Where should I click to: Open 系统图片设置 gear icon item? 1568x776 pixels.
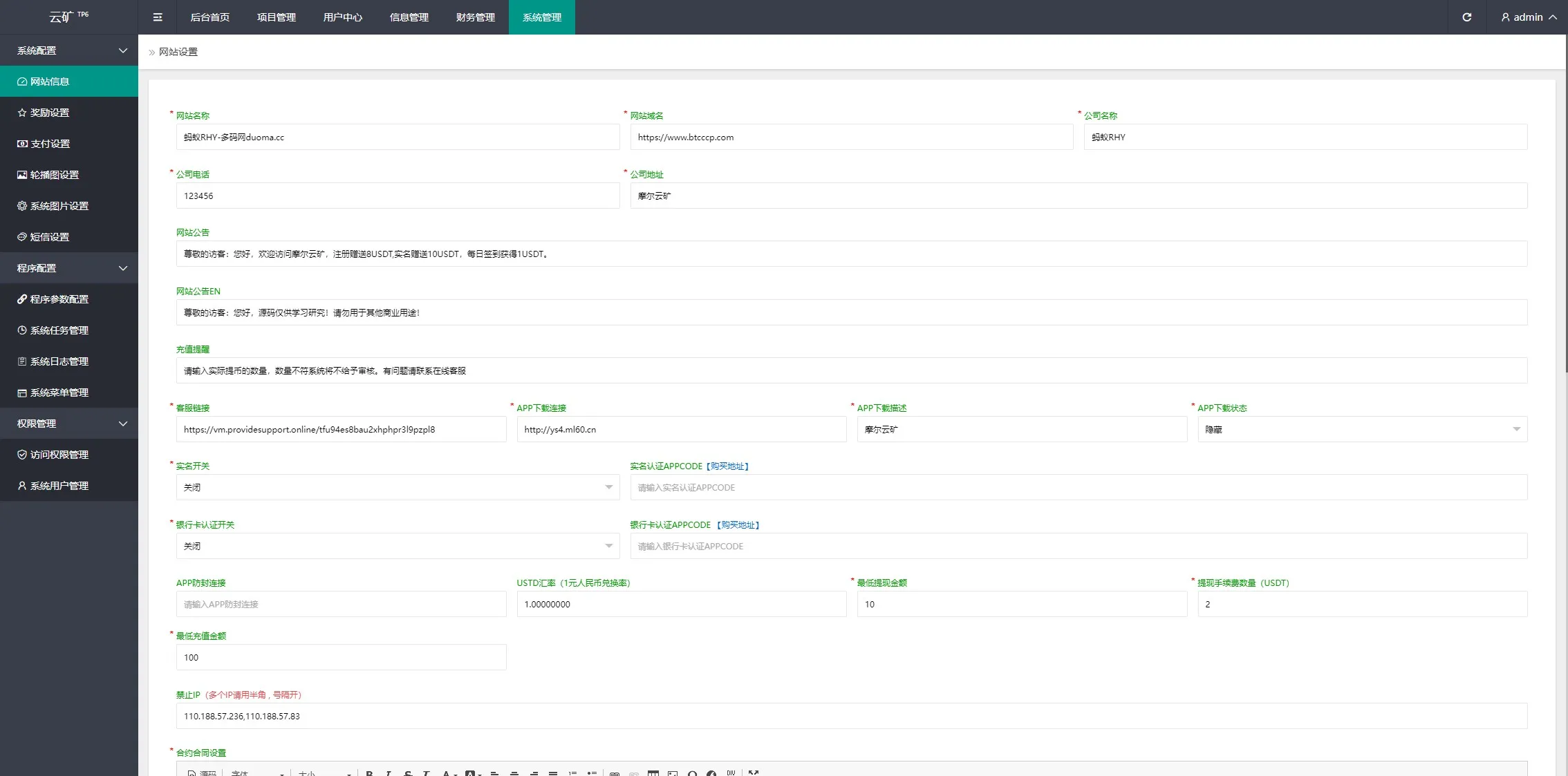pyautogui.click(x=59, y=206)
